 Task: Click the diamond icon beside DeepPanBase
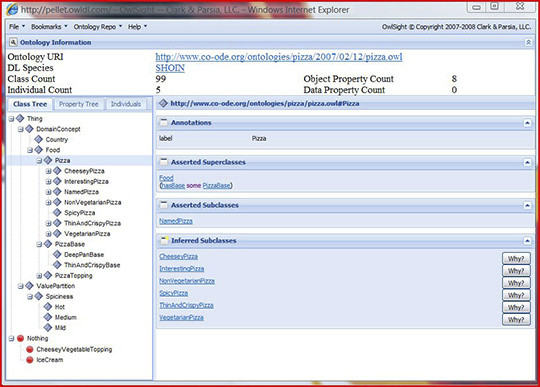tap(57, 254)
